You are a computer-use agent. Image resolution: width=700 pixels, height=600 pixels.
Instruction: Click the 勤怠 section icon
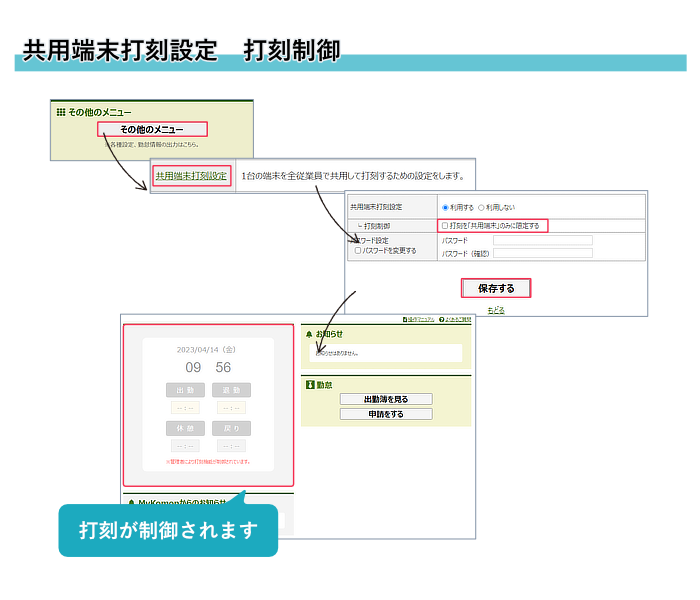(309, 383)
